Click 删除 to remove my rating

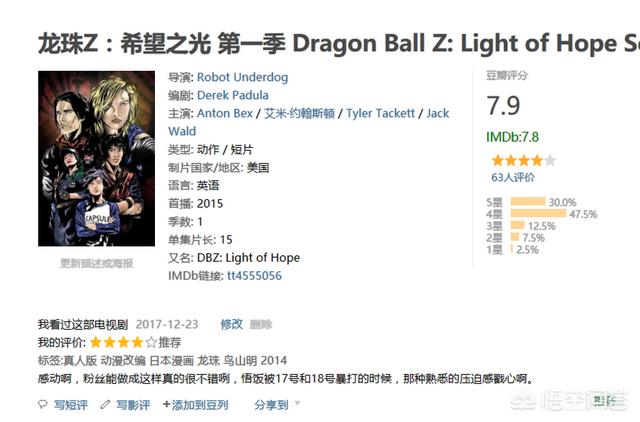coord(260,324)
